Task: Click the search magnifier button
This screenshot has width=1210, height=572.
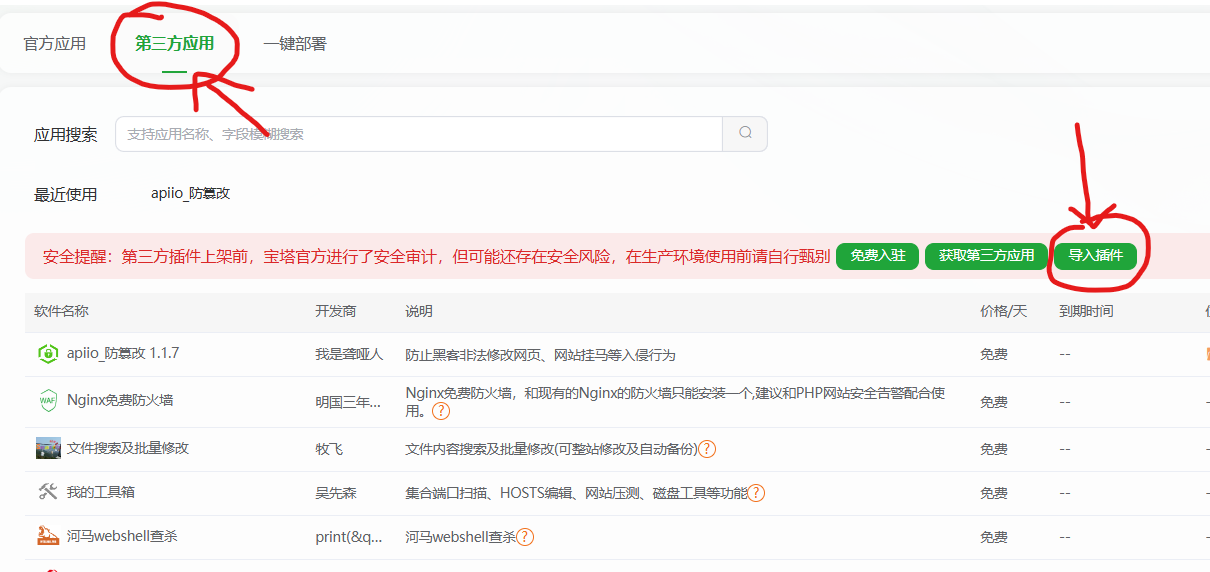Action: tap(745, 134)
